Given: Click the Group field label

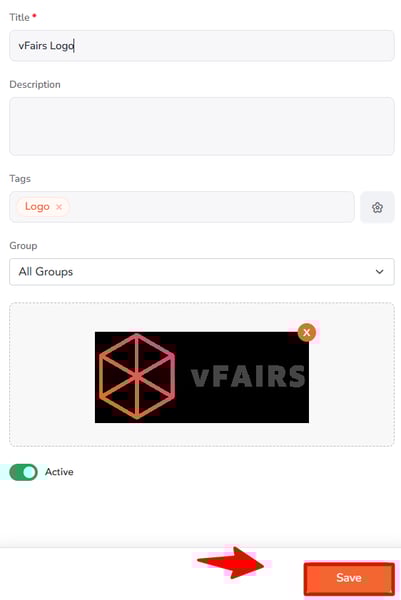Looking at the screenshot, I should 23,246.
